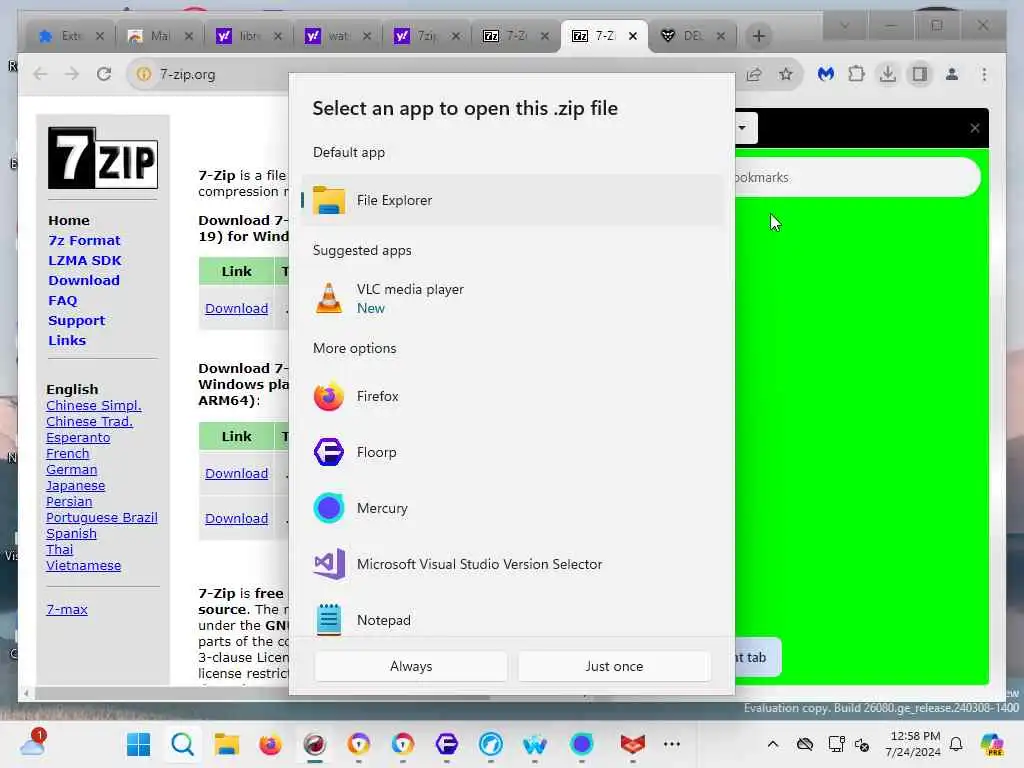This screenshot has height=768, width=1024.
Task: Switch language to Portuguese Brazil
Action: [x=101, y=518]
